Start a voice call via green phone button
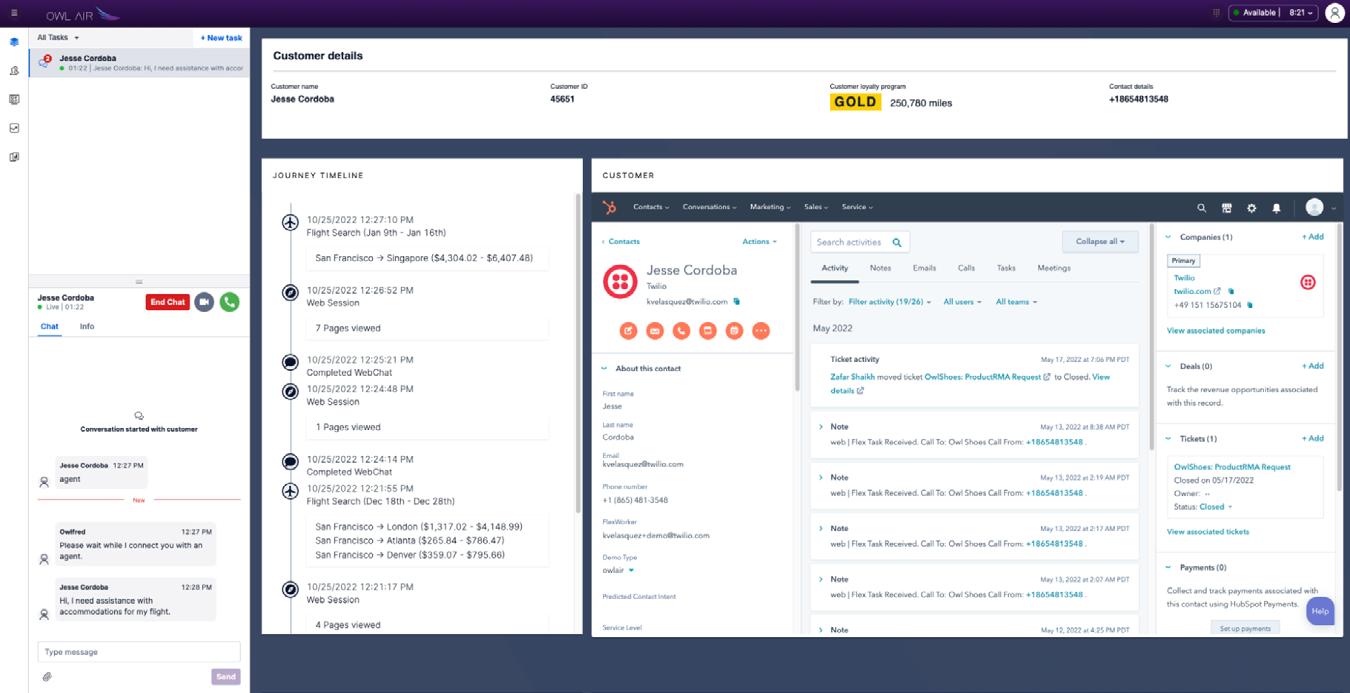 pyautogui.click(x=230, y=301)
